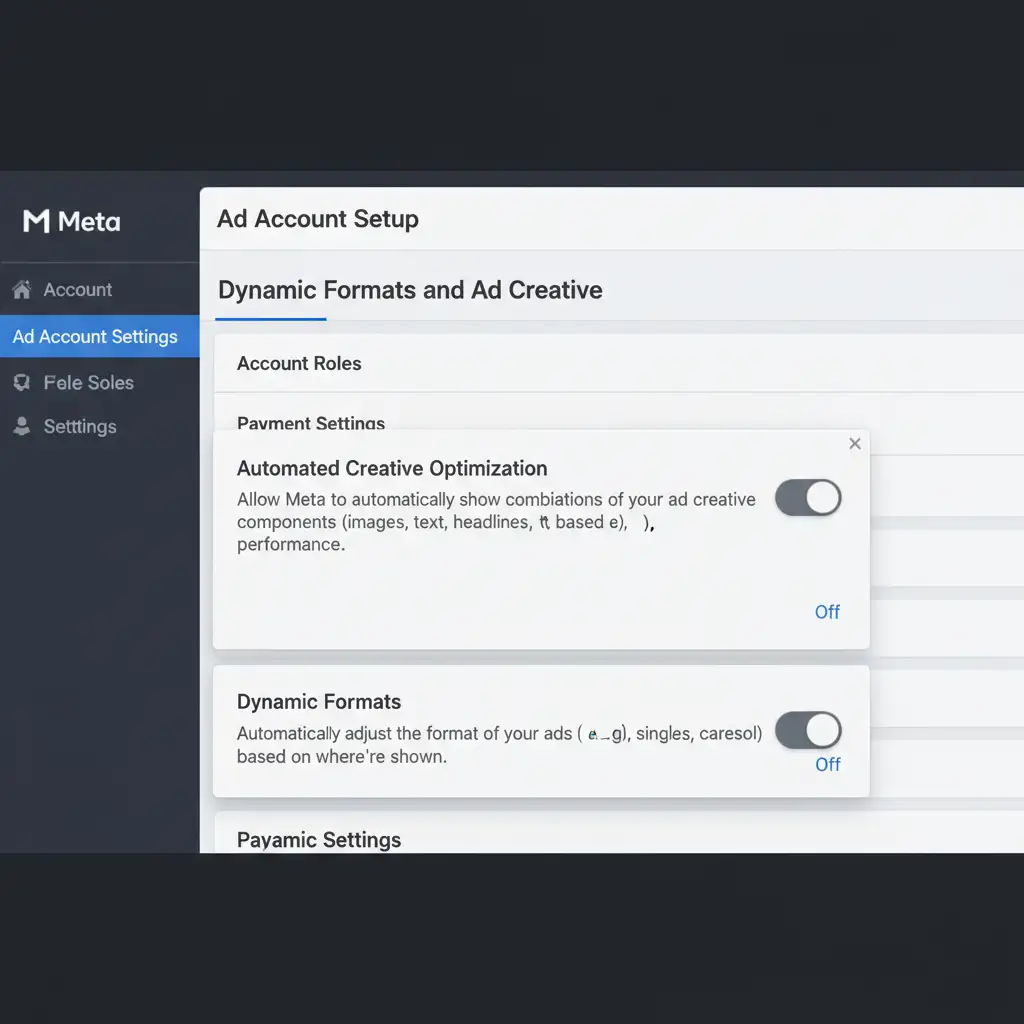
Task: Go to Setttings in the sidebar
Action: point(80,426)
